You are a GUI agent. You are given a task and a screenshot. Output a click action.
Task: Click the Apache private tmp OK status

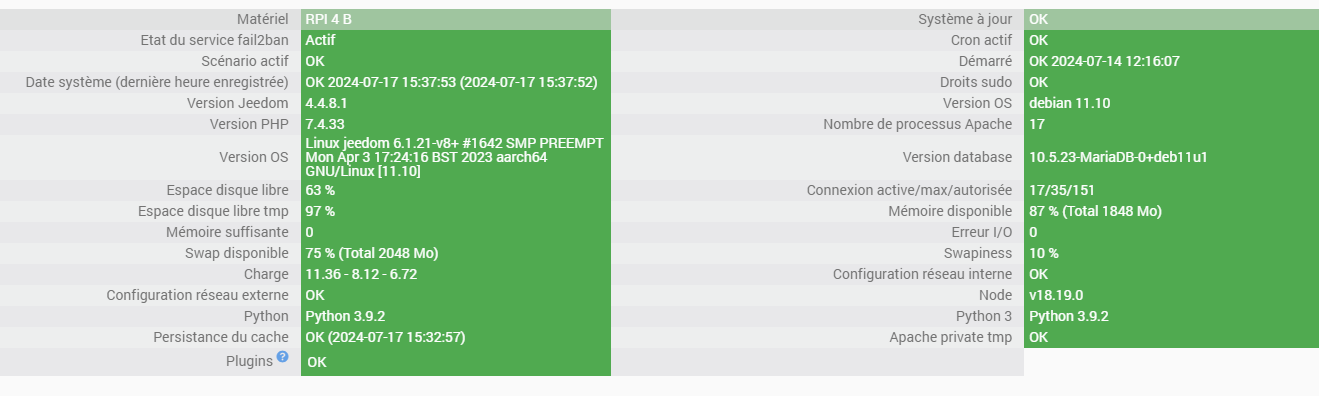point(1039,337)
